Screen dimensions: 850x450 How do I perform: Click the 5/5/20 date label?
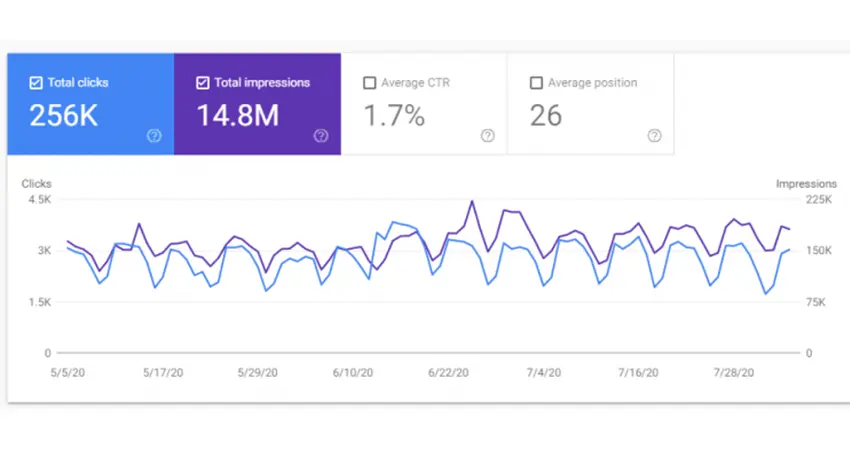point(68,372)
